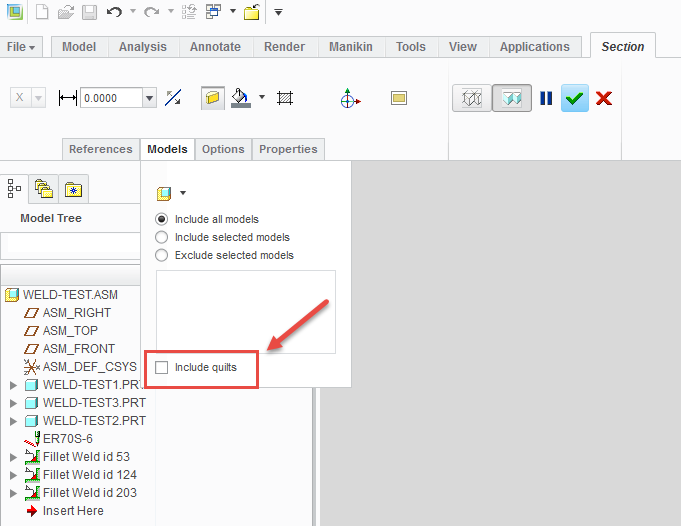Click the Undo arrow icon
Screen dimensions: 681x526
click(115, 12)
